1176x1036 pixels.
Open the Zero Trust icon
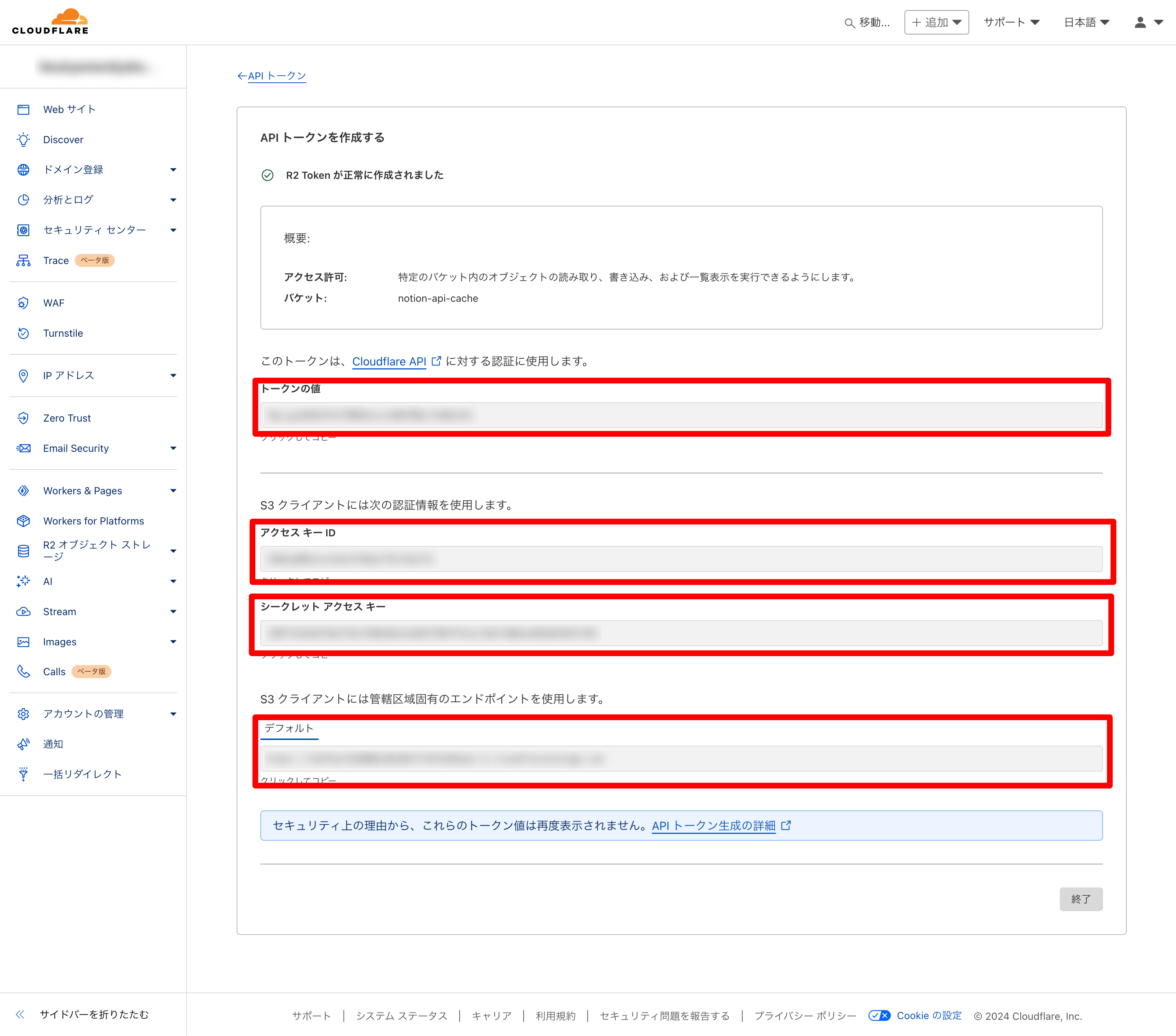click(x=23, y=418)
